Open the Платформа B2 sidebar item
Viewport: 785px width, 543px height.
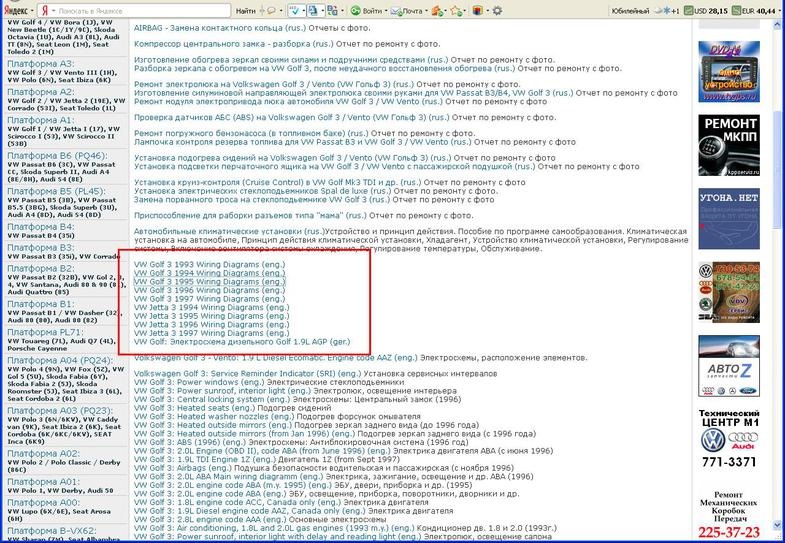pos(41,269)
